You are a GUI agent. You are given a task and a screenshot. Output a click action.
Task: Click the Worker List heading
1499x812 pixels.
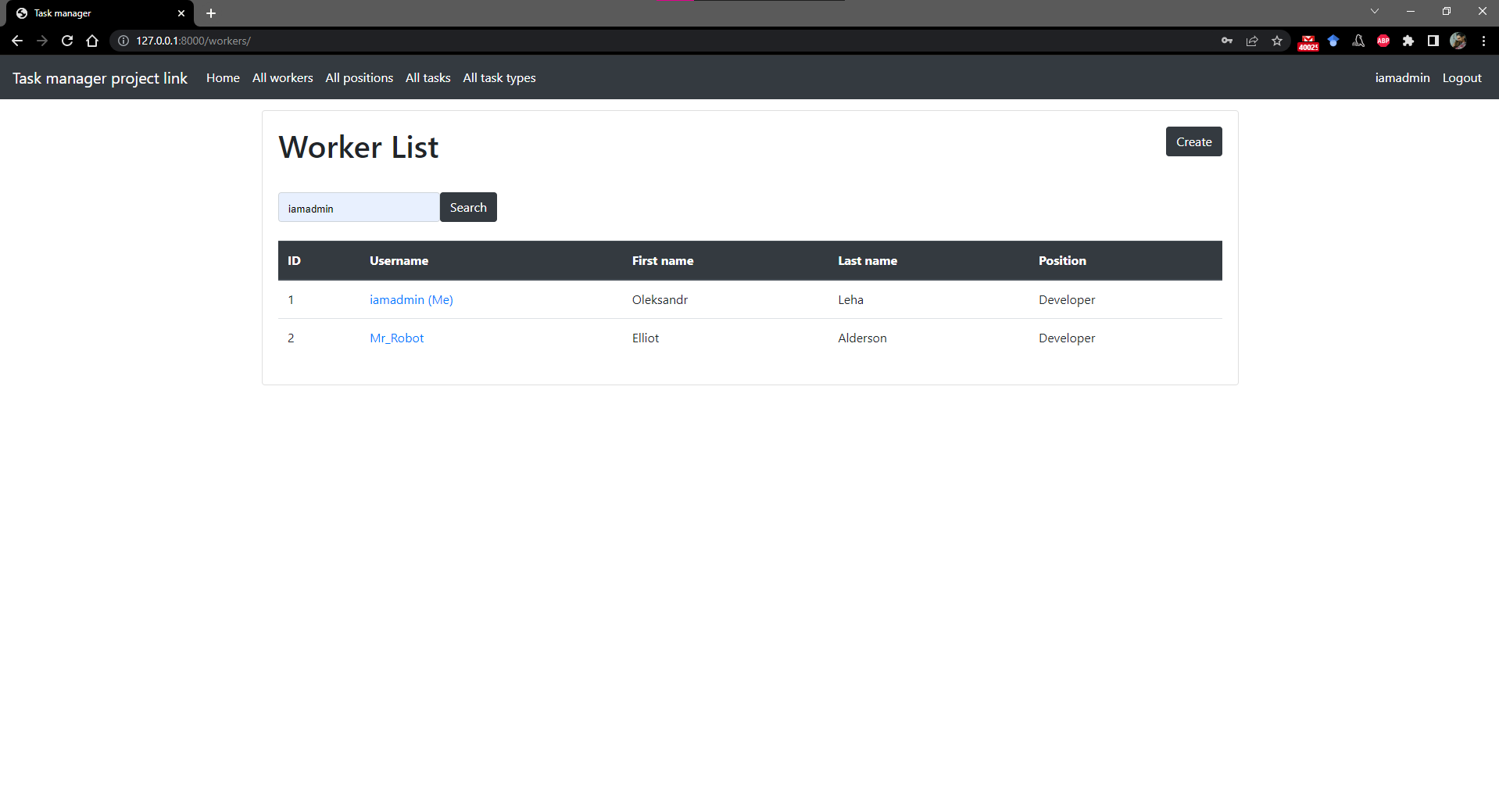coord(359,147)
